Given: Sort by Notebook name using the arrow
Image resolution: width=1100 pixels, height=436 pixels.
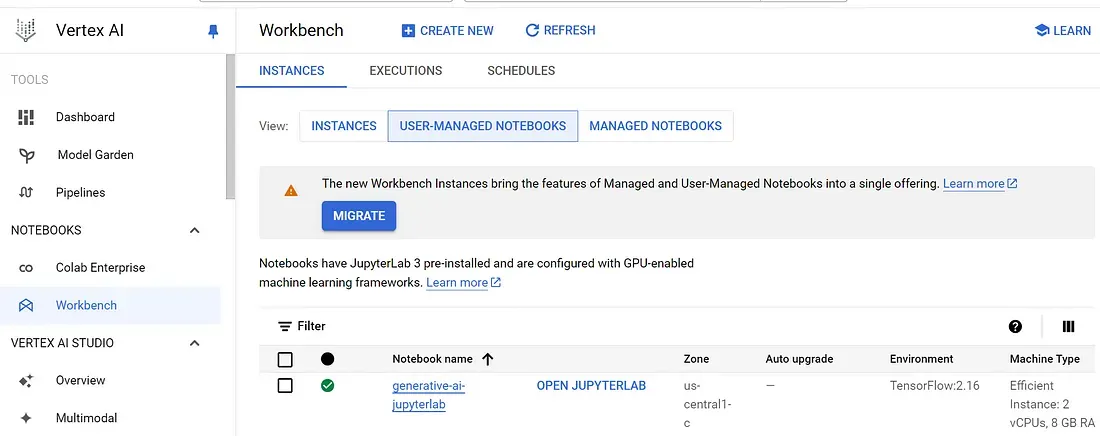Looking at the screenshot, I should click(x=488, y=359).
